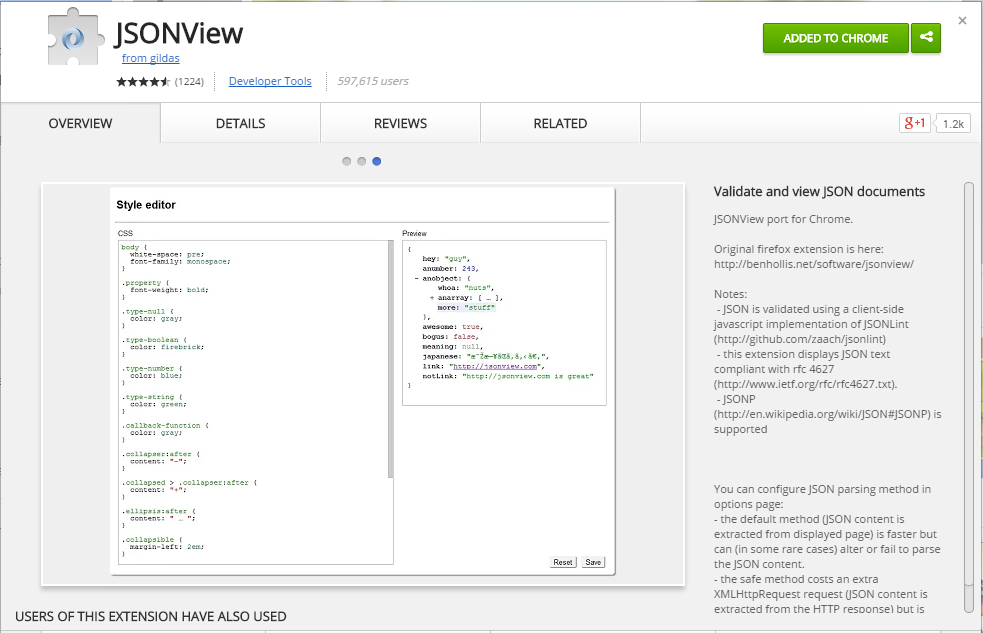Click the github.com/zaach/jsonlint URL text

(x=800, y=340)
